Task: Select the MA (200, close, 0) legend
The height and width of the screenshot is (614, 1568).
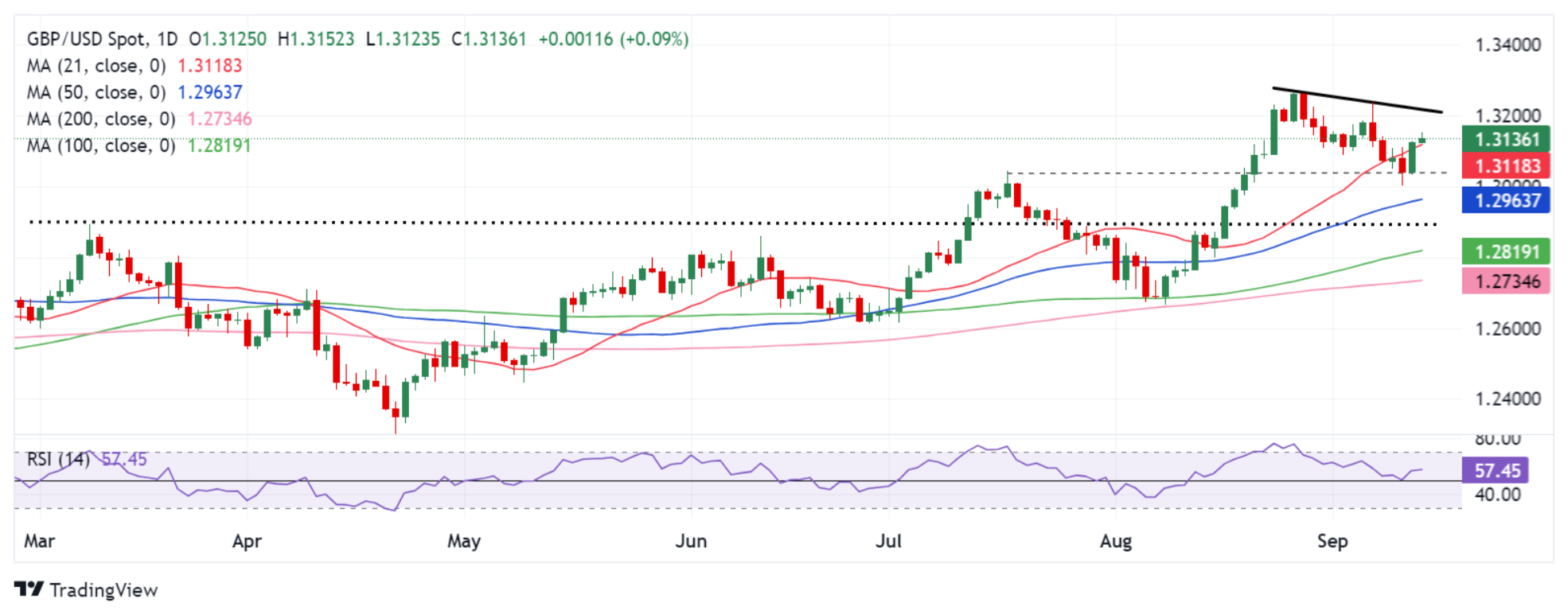Action: click(x=101, y=119)
